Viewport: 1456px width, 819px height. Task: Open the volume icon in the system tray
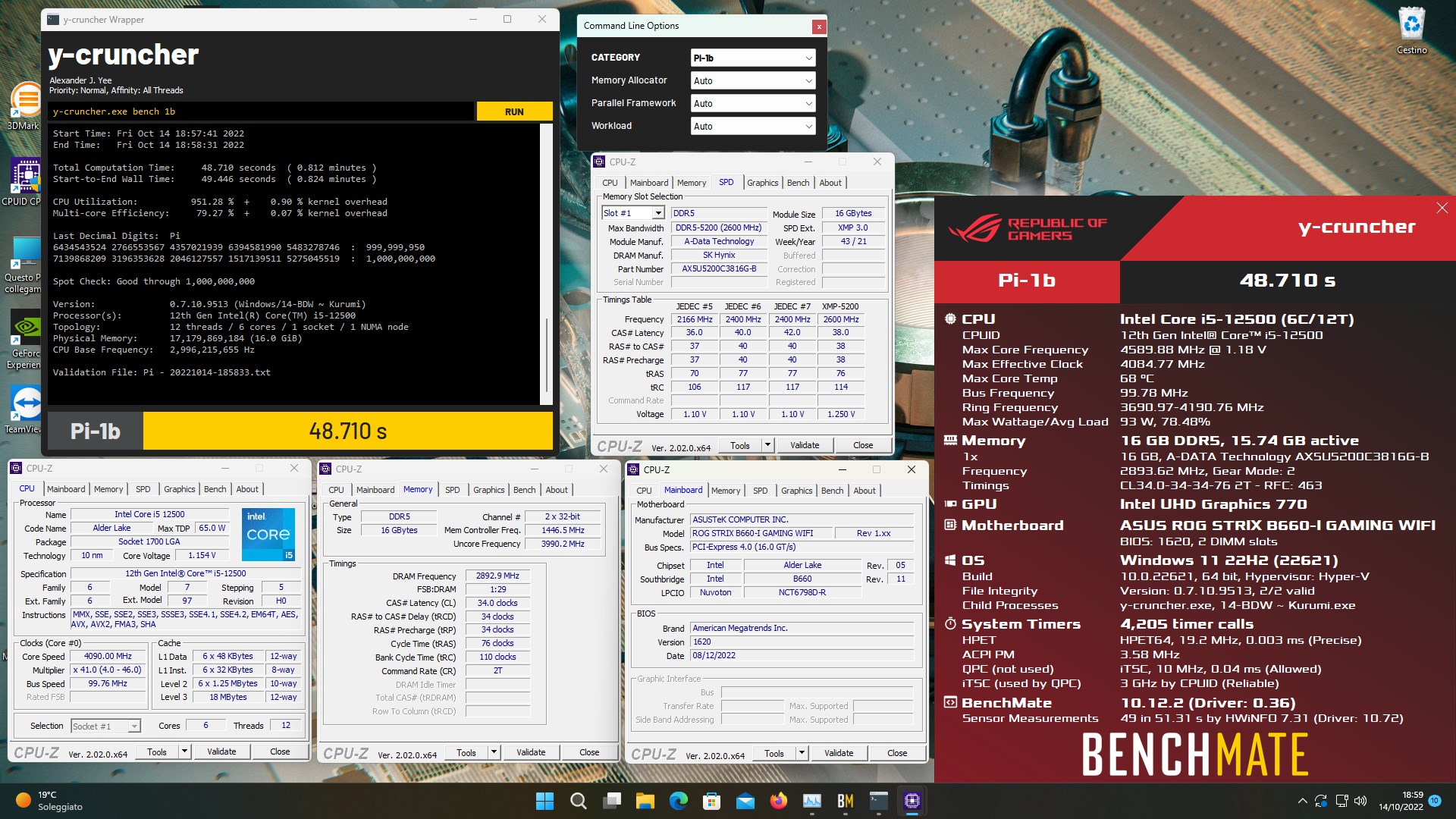pyautogui.click(x=1360, y=801)
